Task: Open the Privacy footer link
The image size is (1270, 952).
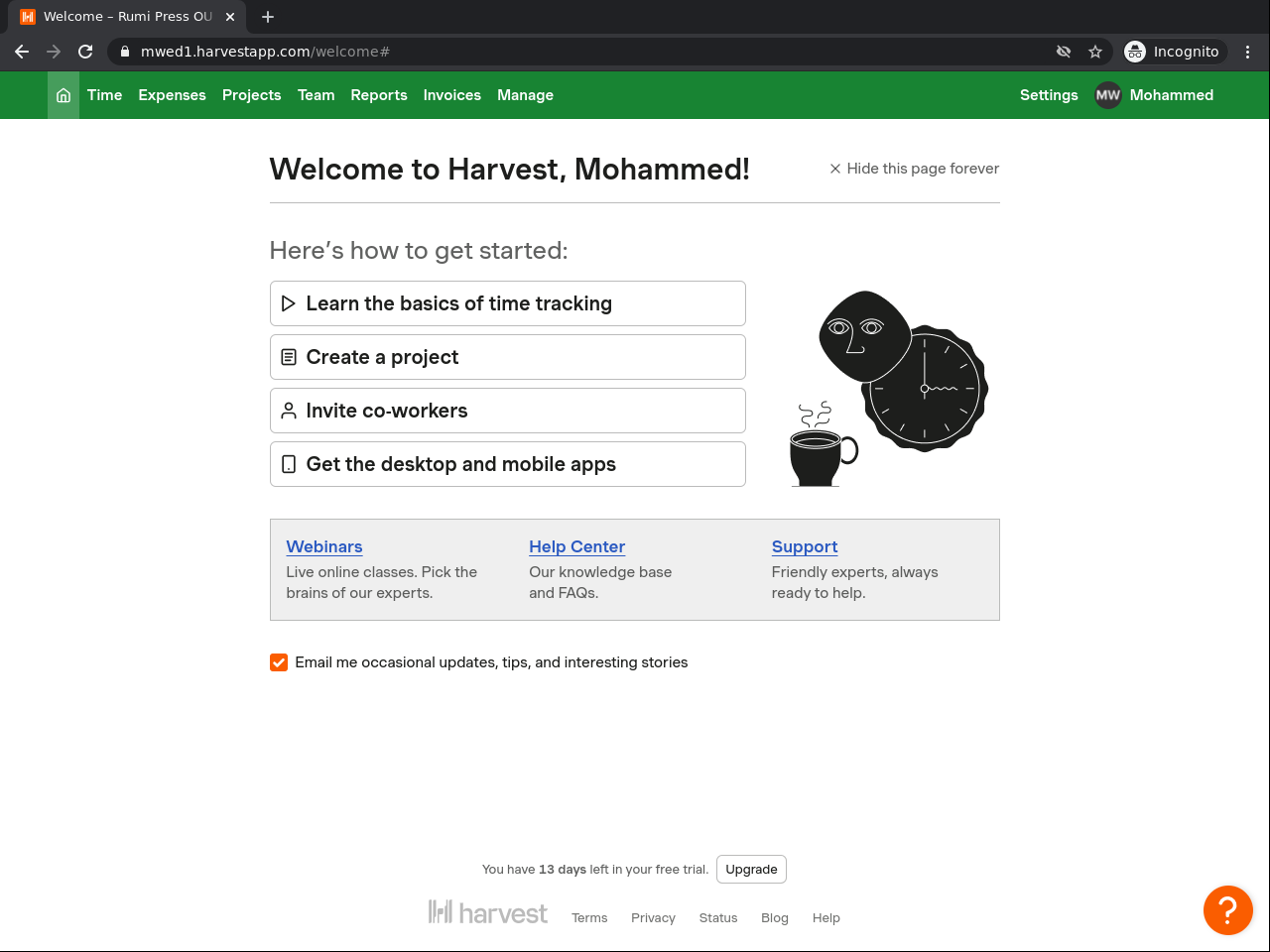Action: [653, 918]
